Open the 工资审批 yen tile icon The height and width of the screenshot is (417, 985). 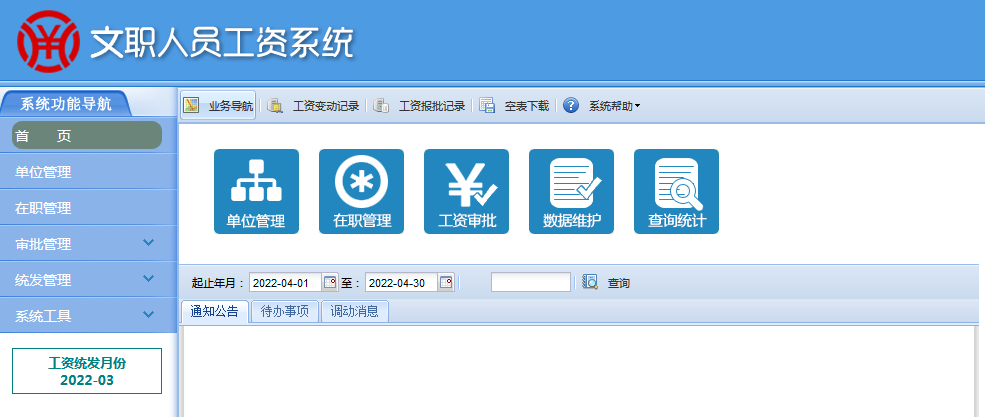click(x=466, y=191)
